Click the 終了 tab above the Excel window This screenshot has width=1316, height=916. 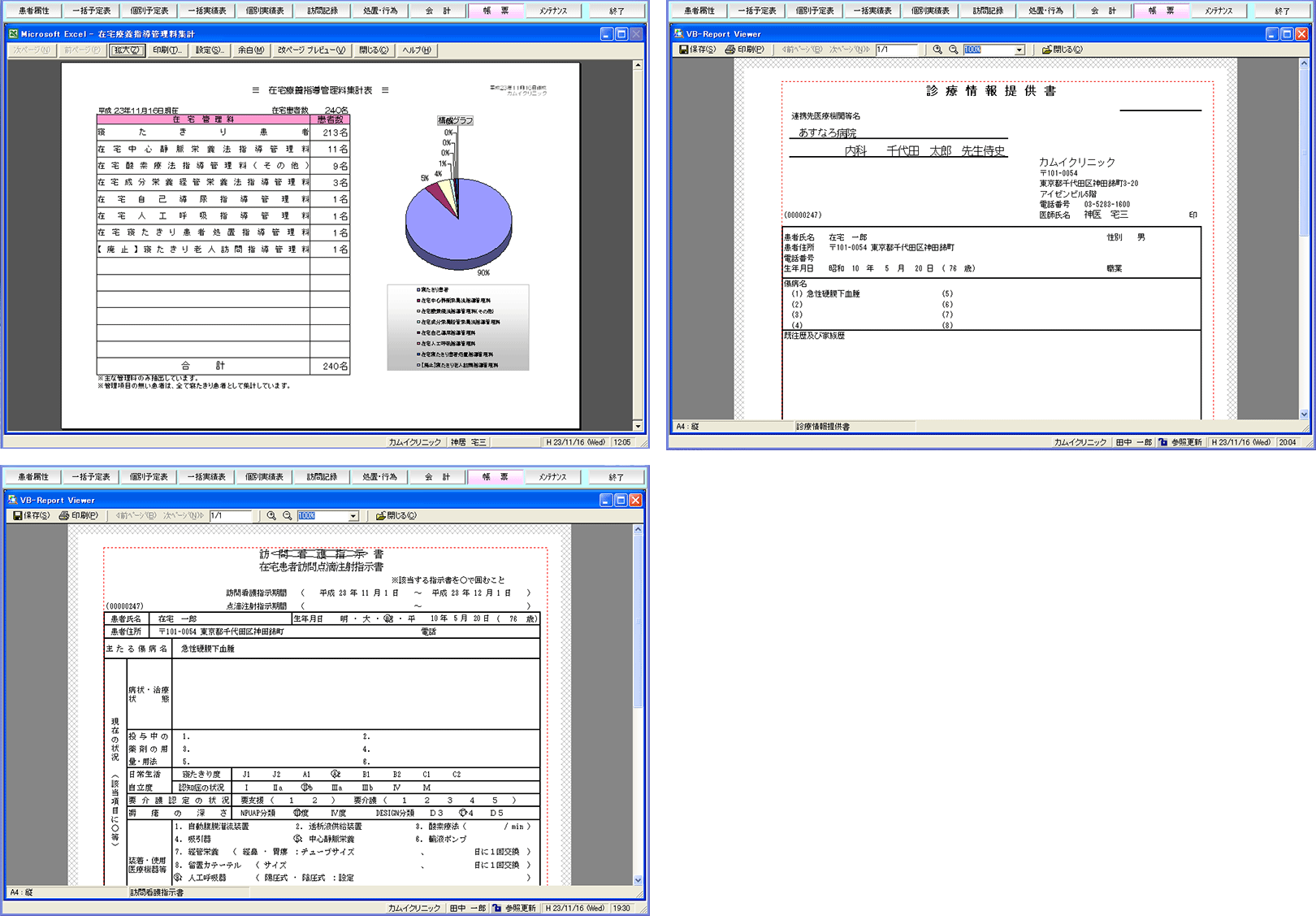(x=617, y=11)
